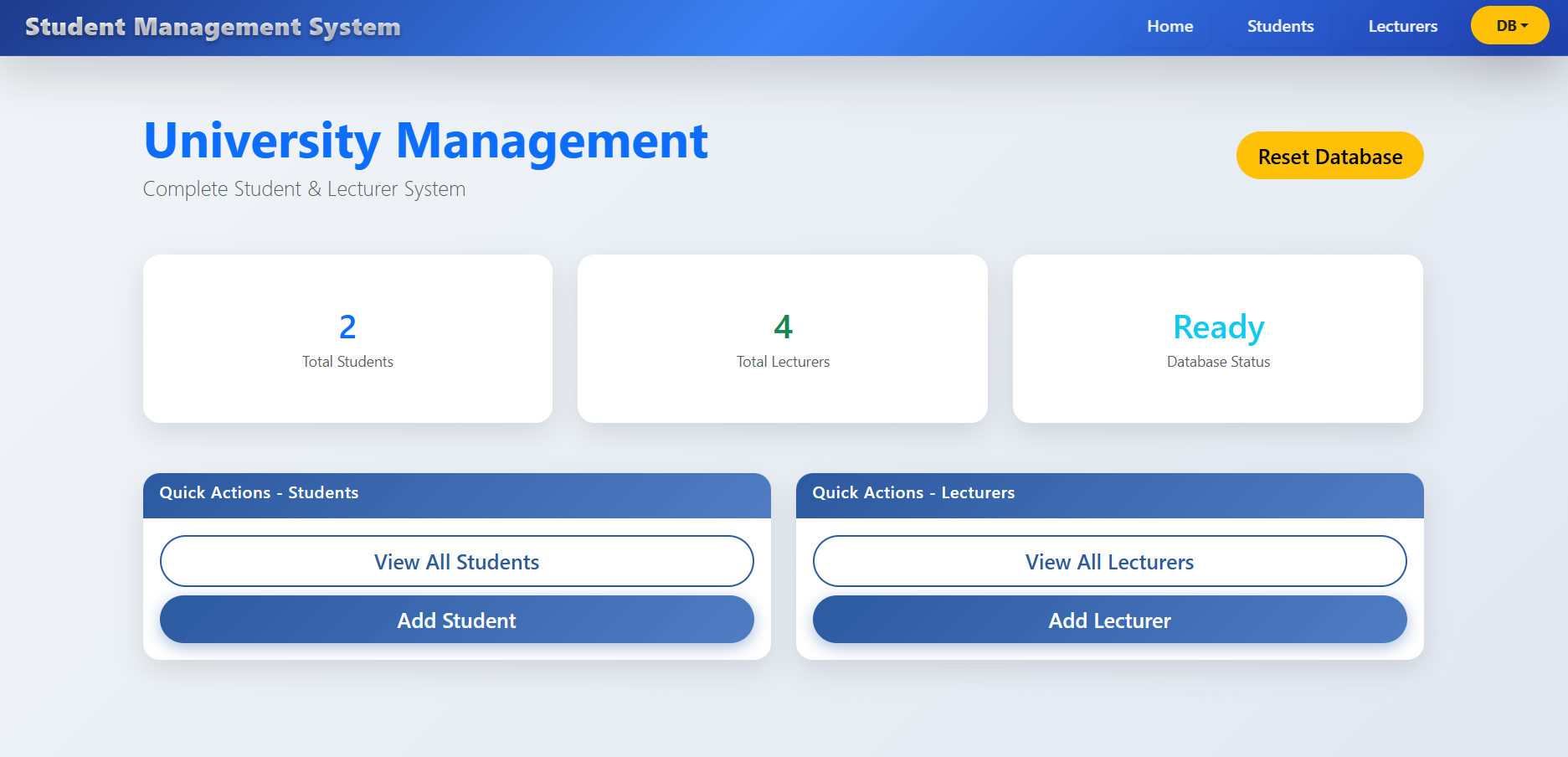Screen dimensions: 1568x757
Task: Click the Quick Actions - Lecturers header
Action: click(x=913, y=493)
